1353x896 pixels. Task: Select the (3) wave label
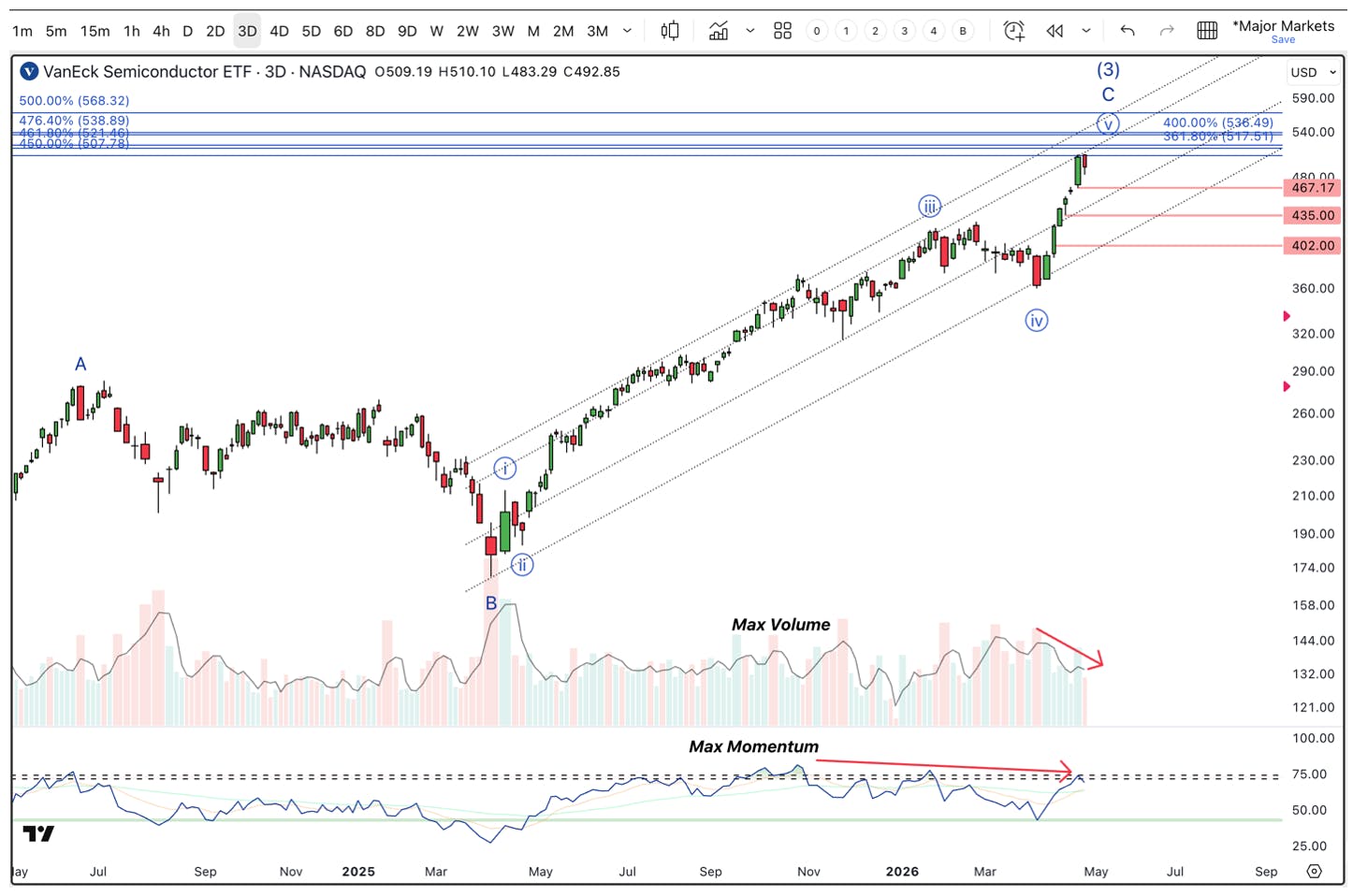pos(1108,69)
